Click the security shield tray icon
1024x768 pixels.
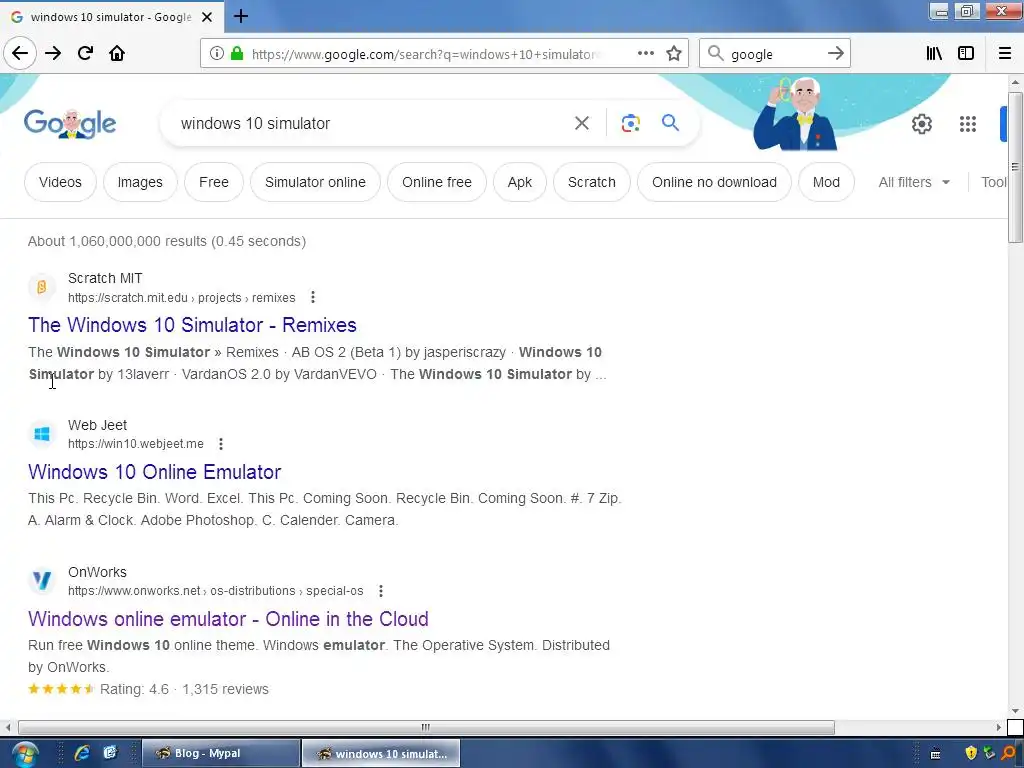tap(971, 754)
